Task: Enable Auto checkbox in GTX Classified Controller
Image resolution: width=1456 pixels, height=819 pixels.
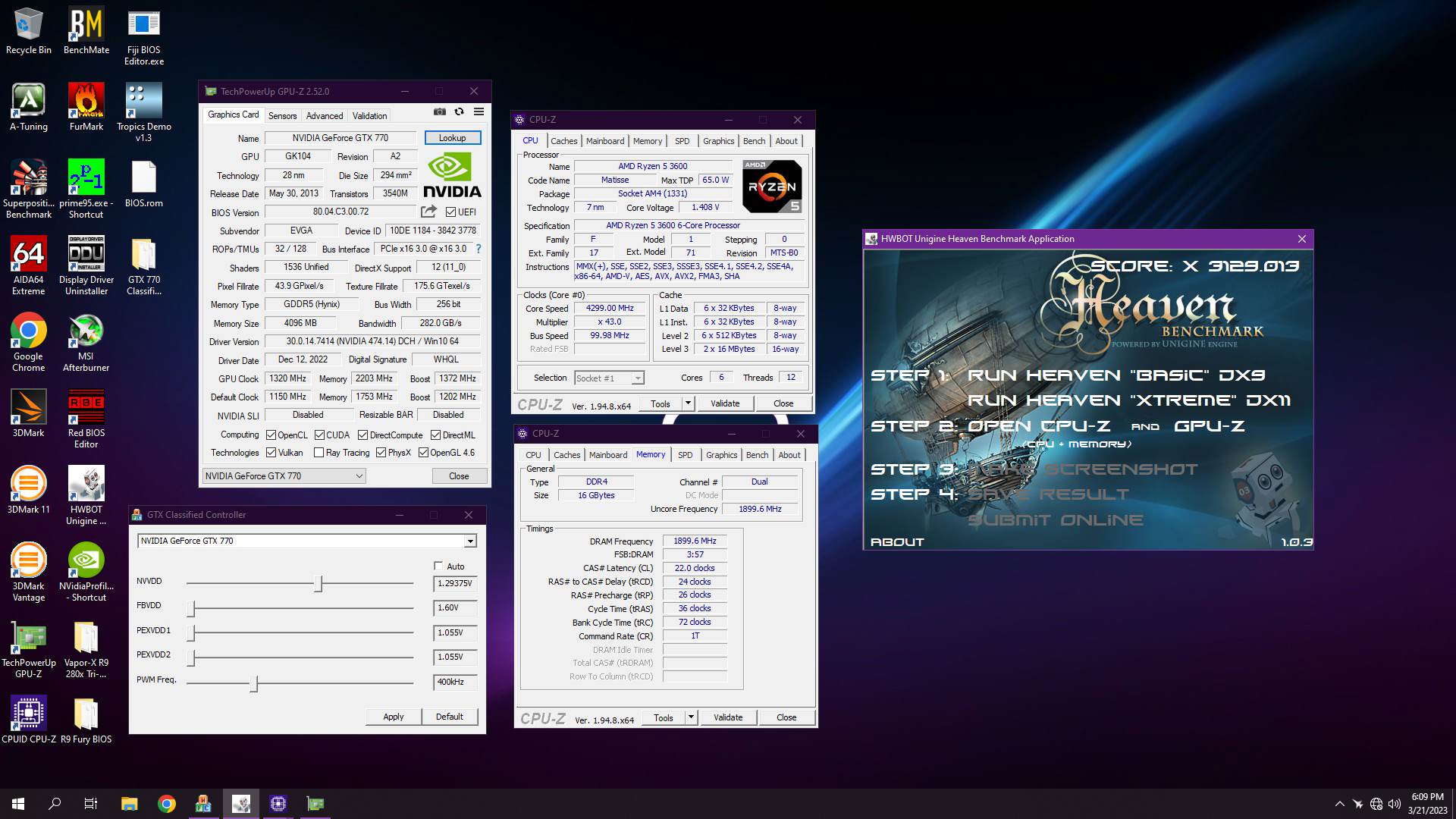Action: 438,566
